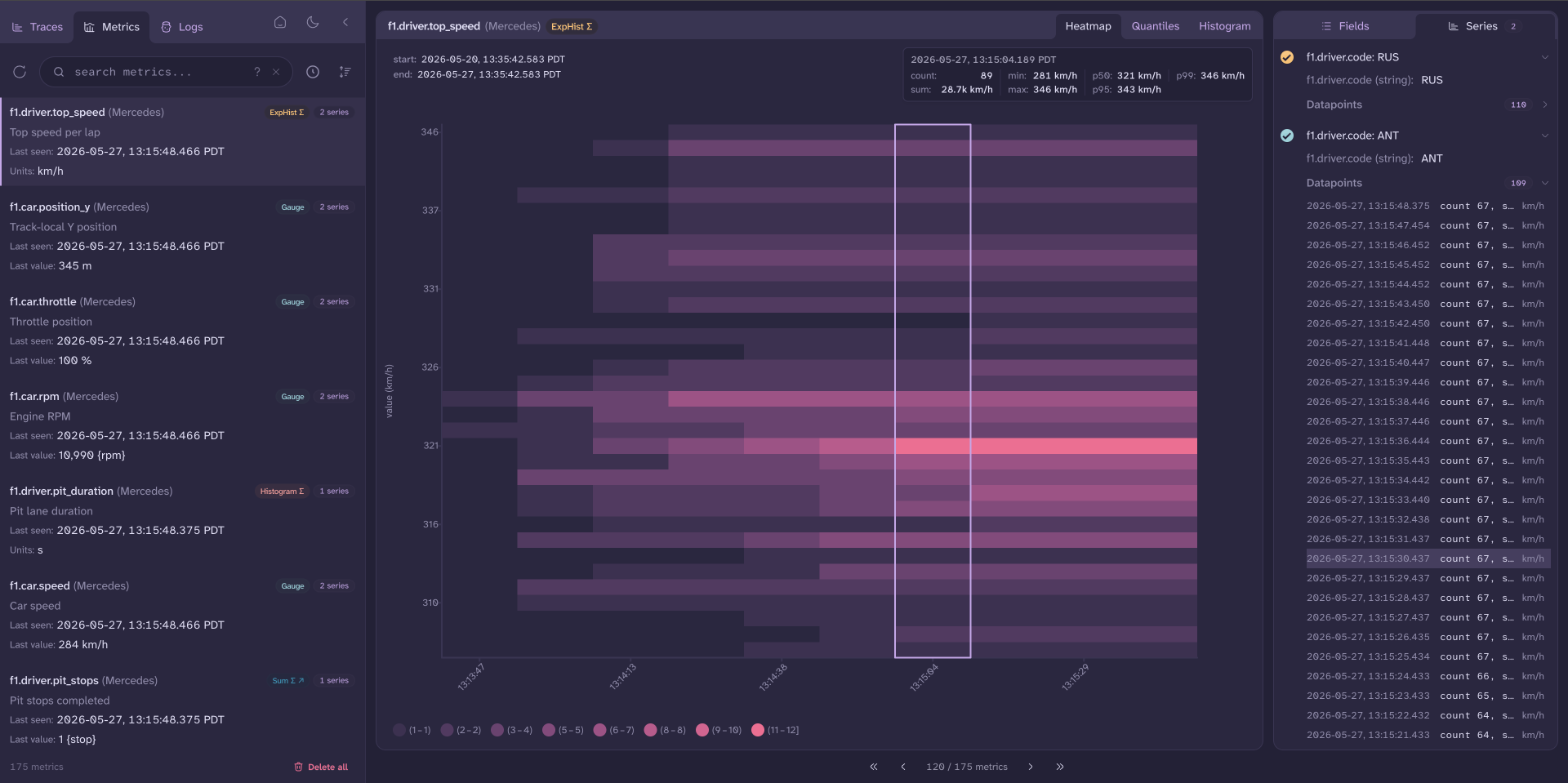Click Delete all metrics
Image resolution: width=1568 pixels, height=783 pixels.
pyautogui.click(x=321, y=767)
